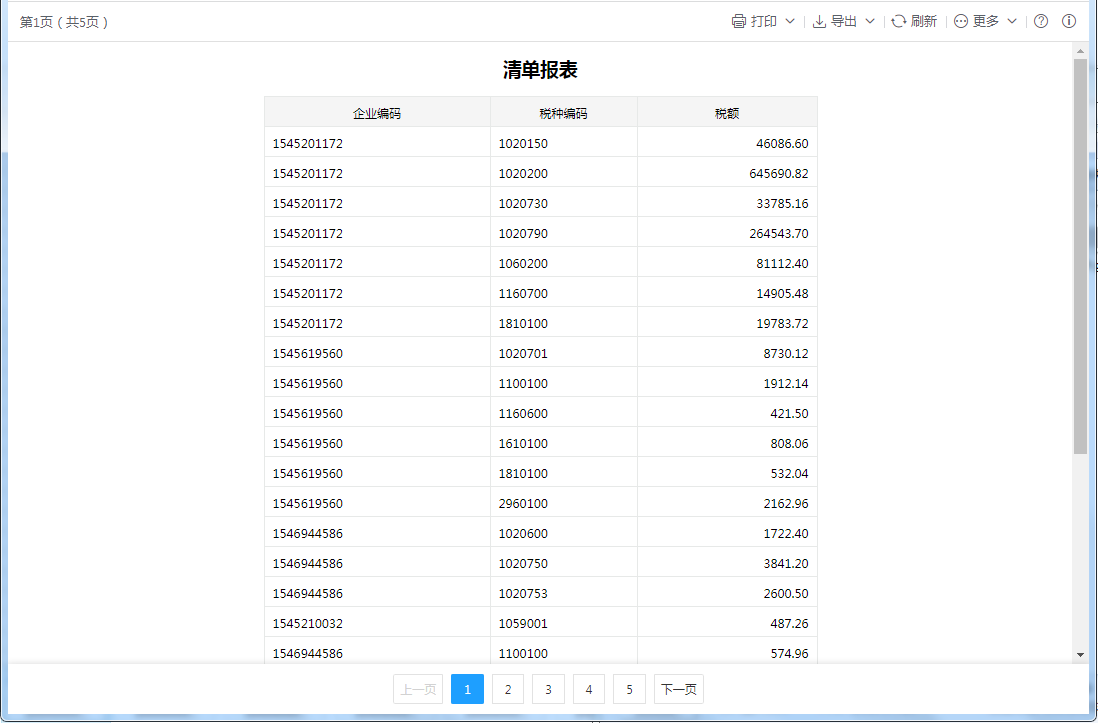
Task: Jump to page 3 in pagination
Action: pyautogui.click(x=548, y=689)
